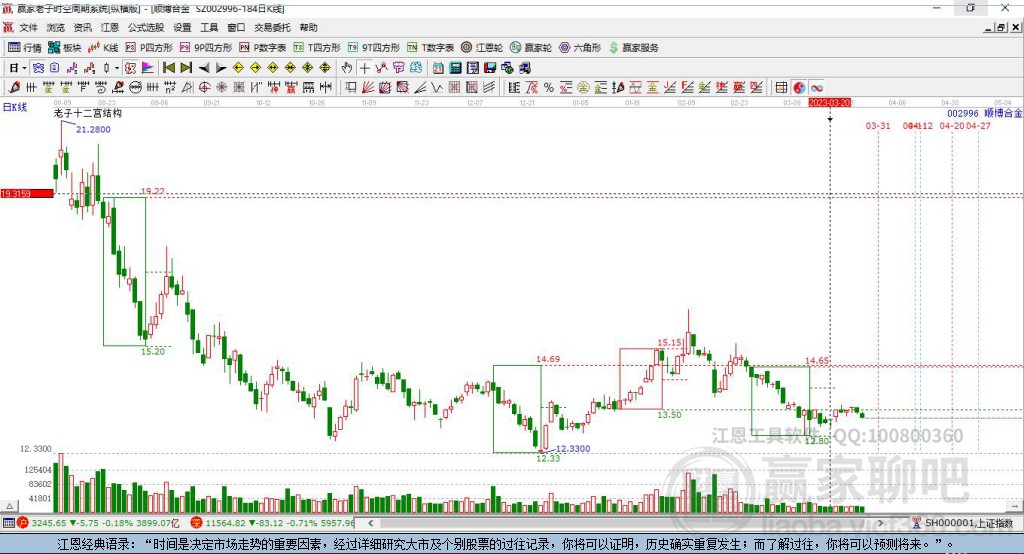Jump to the first bar with the green skip-back icon

(168, 68)
